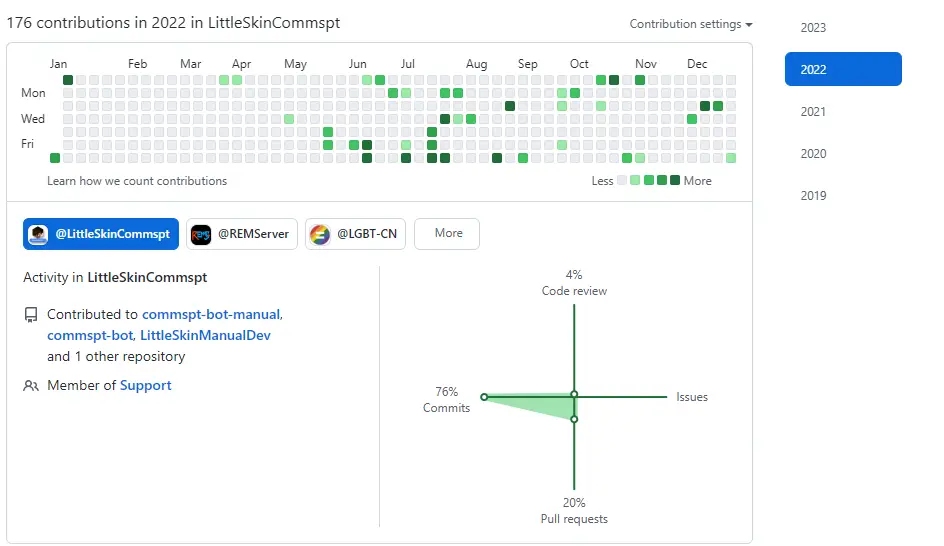Switch to the 2020 contributions year
Image resolution: width=944 pixels, height=546 pixels.
coord(813,154)
